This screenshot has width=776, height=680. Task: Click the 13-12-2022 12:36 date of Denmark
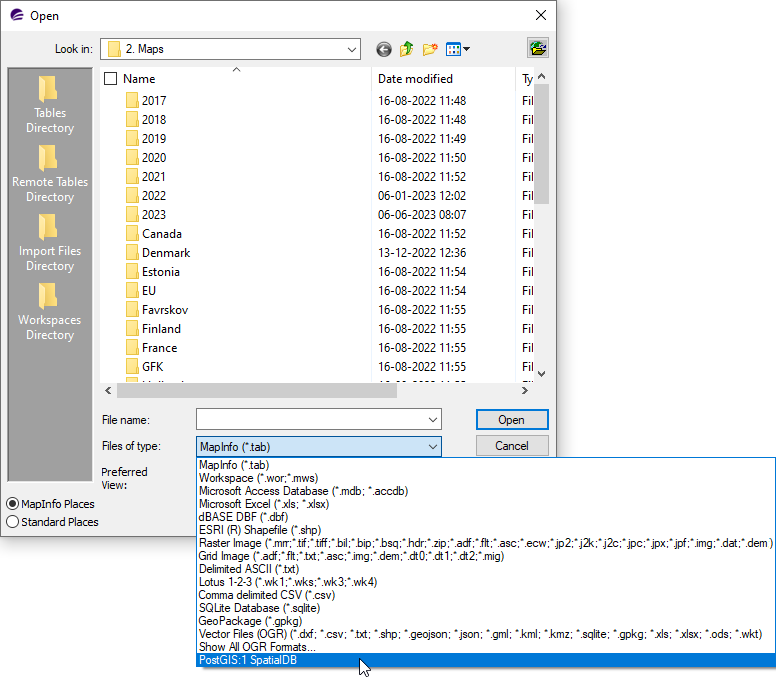[x=422, y=252]
